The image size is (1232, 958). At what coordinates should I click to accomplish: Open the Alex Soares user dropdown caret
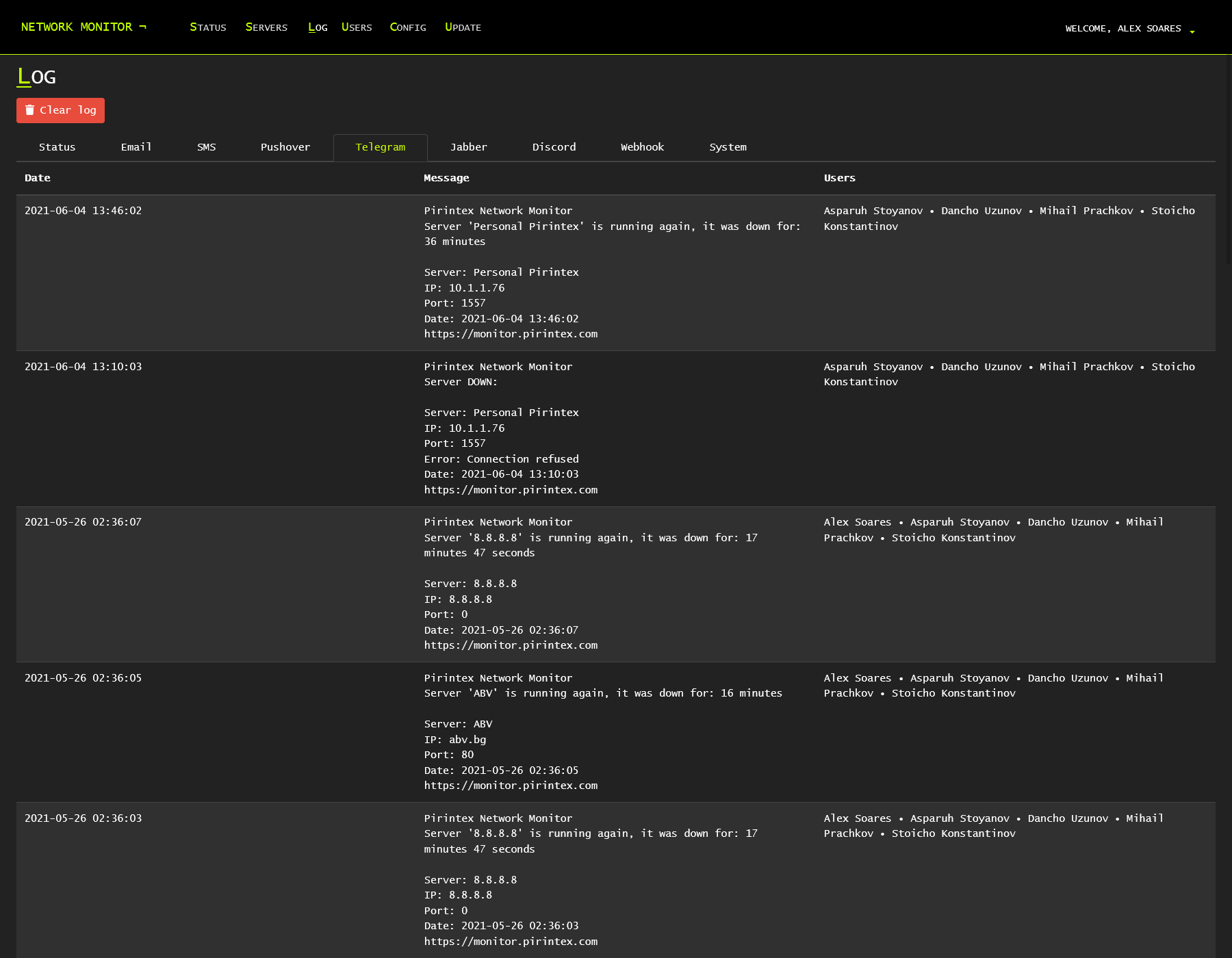tap(1192, 31)
